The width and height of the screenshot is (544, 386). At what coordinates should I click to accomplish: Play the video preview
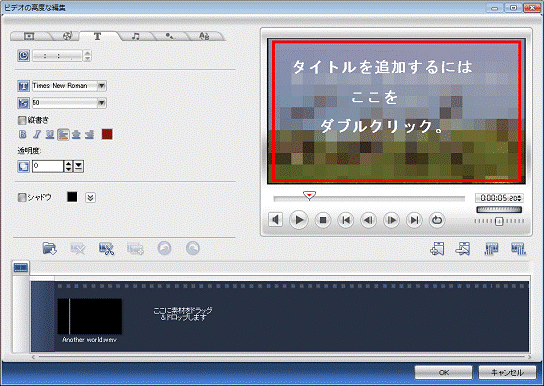(299, 220)
